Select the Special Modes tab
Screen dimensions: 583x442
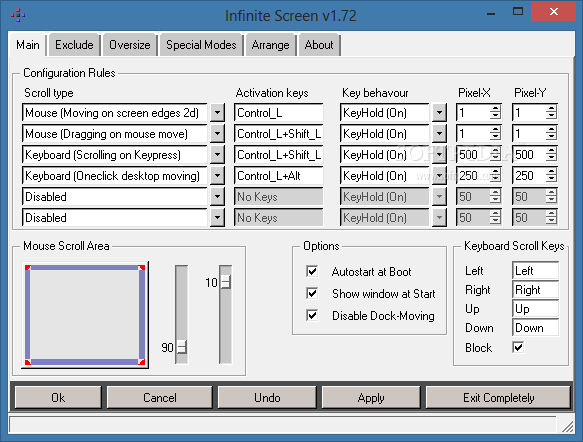point(201,45)
